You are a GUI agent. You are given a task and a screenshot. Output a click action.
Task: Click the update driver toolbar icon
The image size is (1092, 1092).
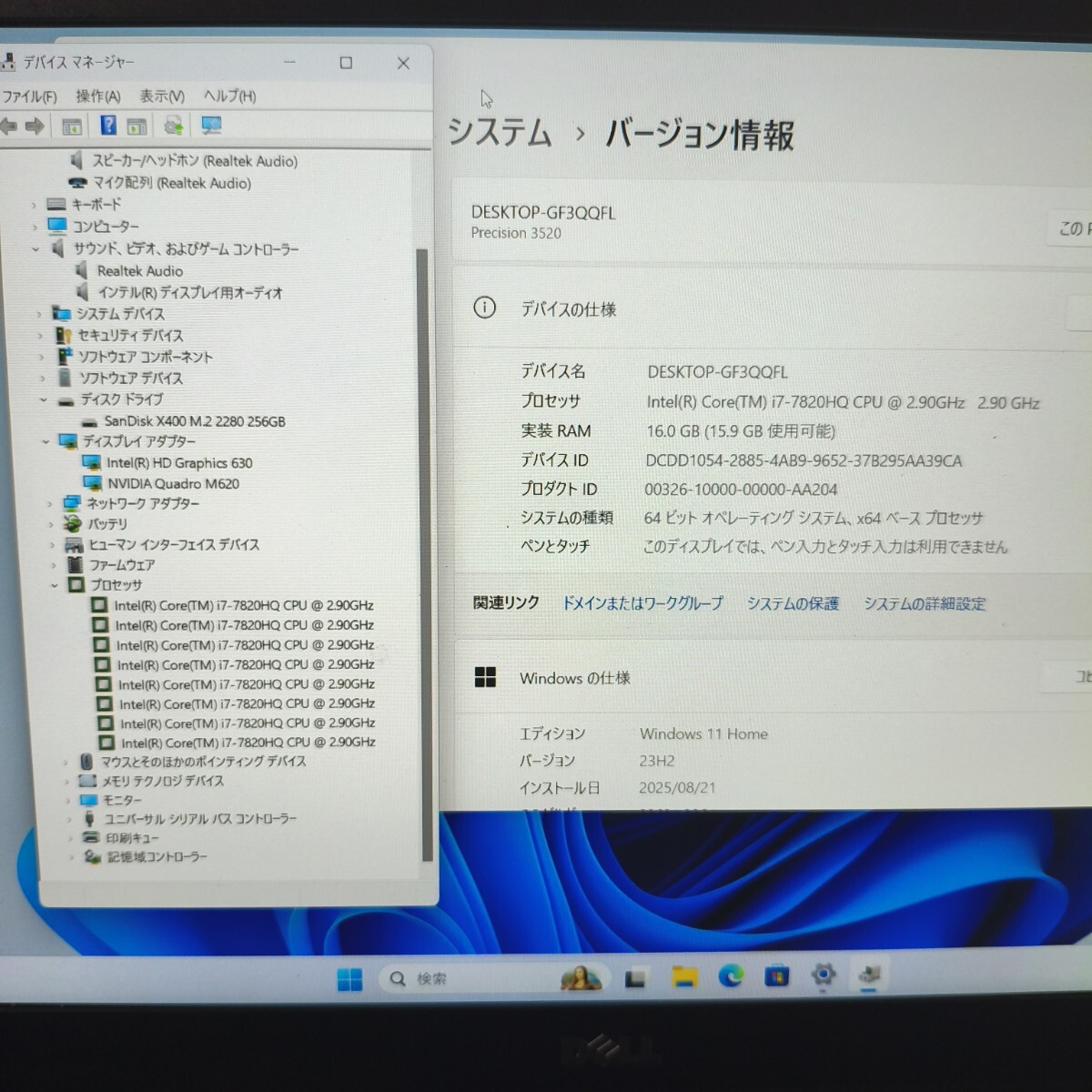click(173, 126)
